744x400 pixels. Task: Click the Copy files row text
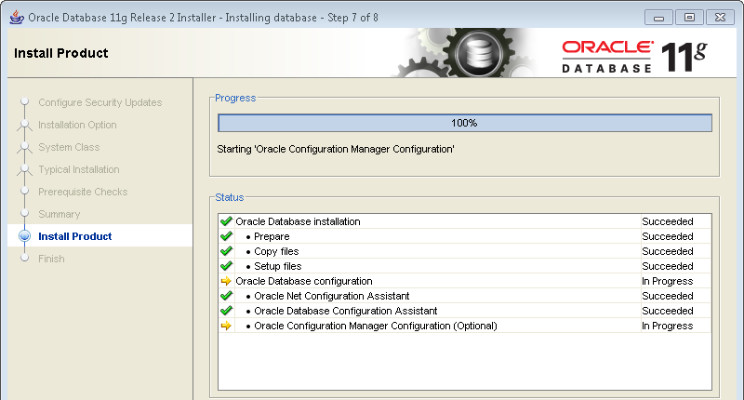tap(276, 251)
